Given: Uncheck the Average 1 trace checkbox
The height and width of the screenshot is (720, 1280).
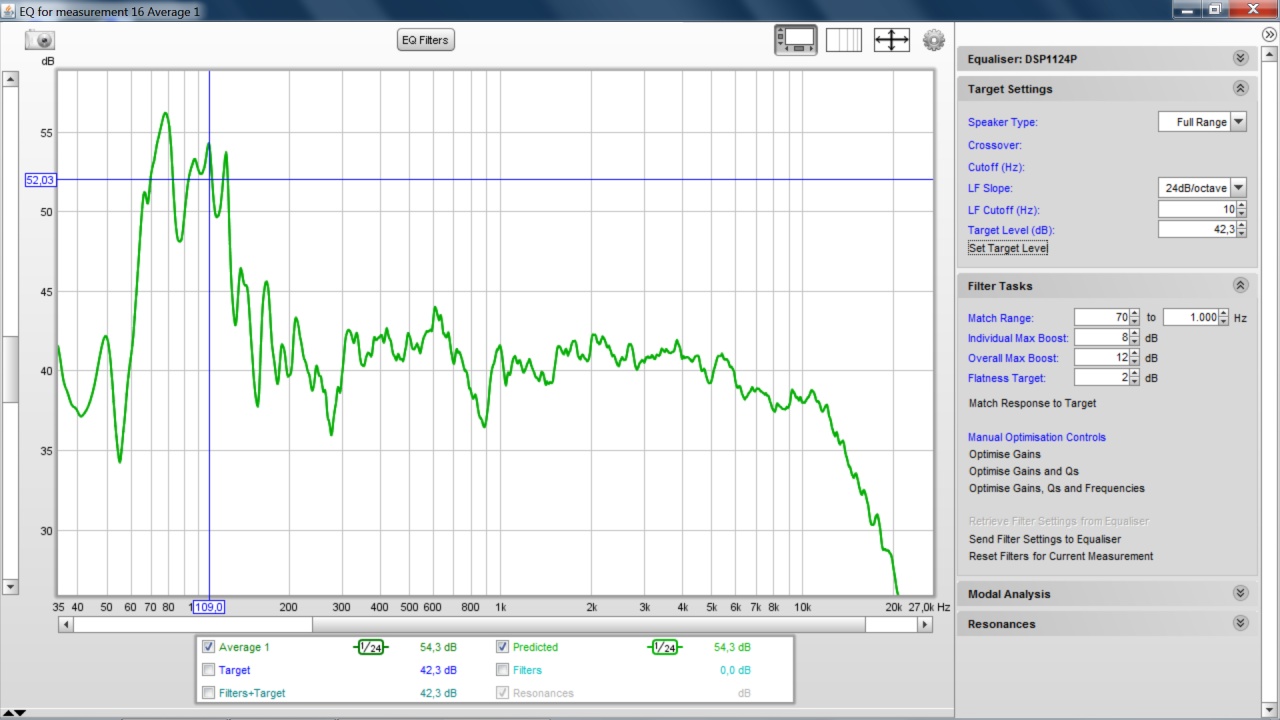Looking at the screenshot, I should tap(208, 647).
